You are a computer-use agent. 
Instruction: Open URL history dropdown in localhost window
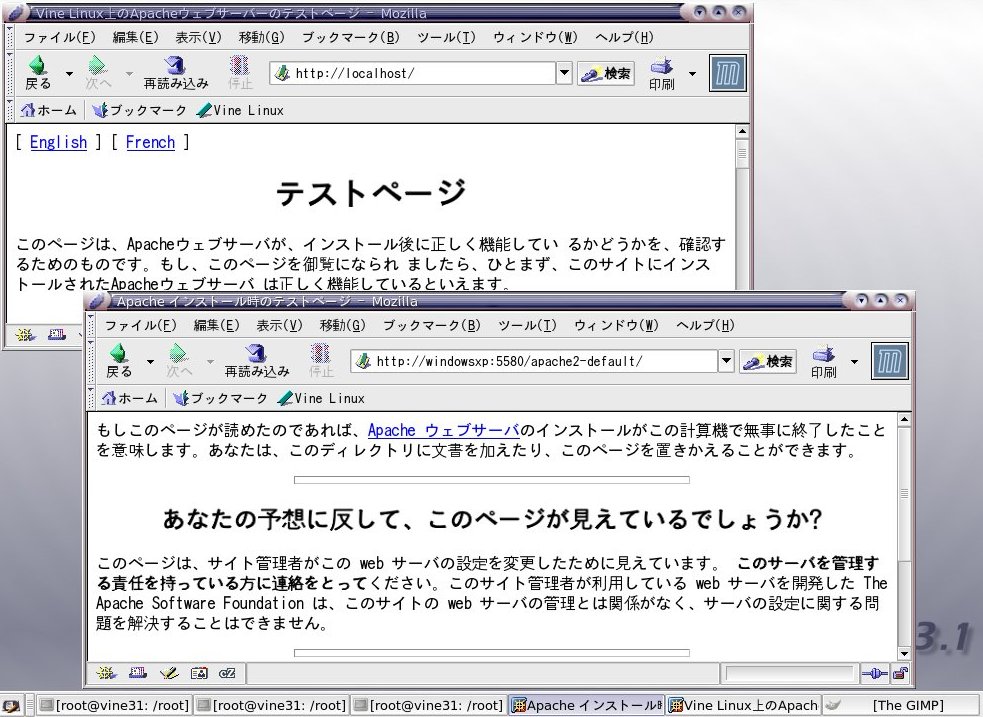564,73
